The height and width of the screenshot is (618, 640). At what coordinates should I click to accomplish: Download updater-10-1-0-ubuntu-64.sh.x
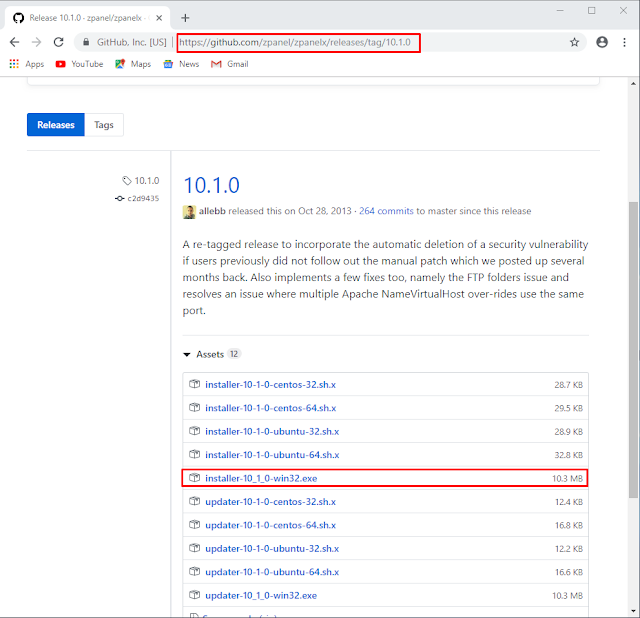[x=272, y=572]
